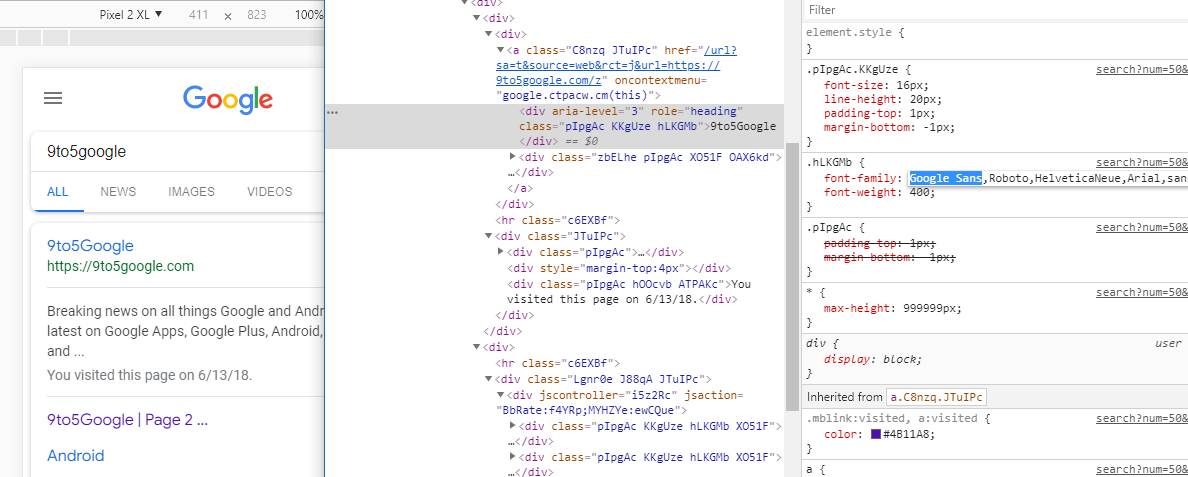Follow the /url? href link in DOM
The height and width of the screenshot is (477, 1188).
720,49
